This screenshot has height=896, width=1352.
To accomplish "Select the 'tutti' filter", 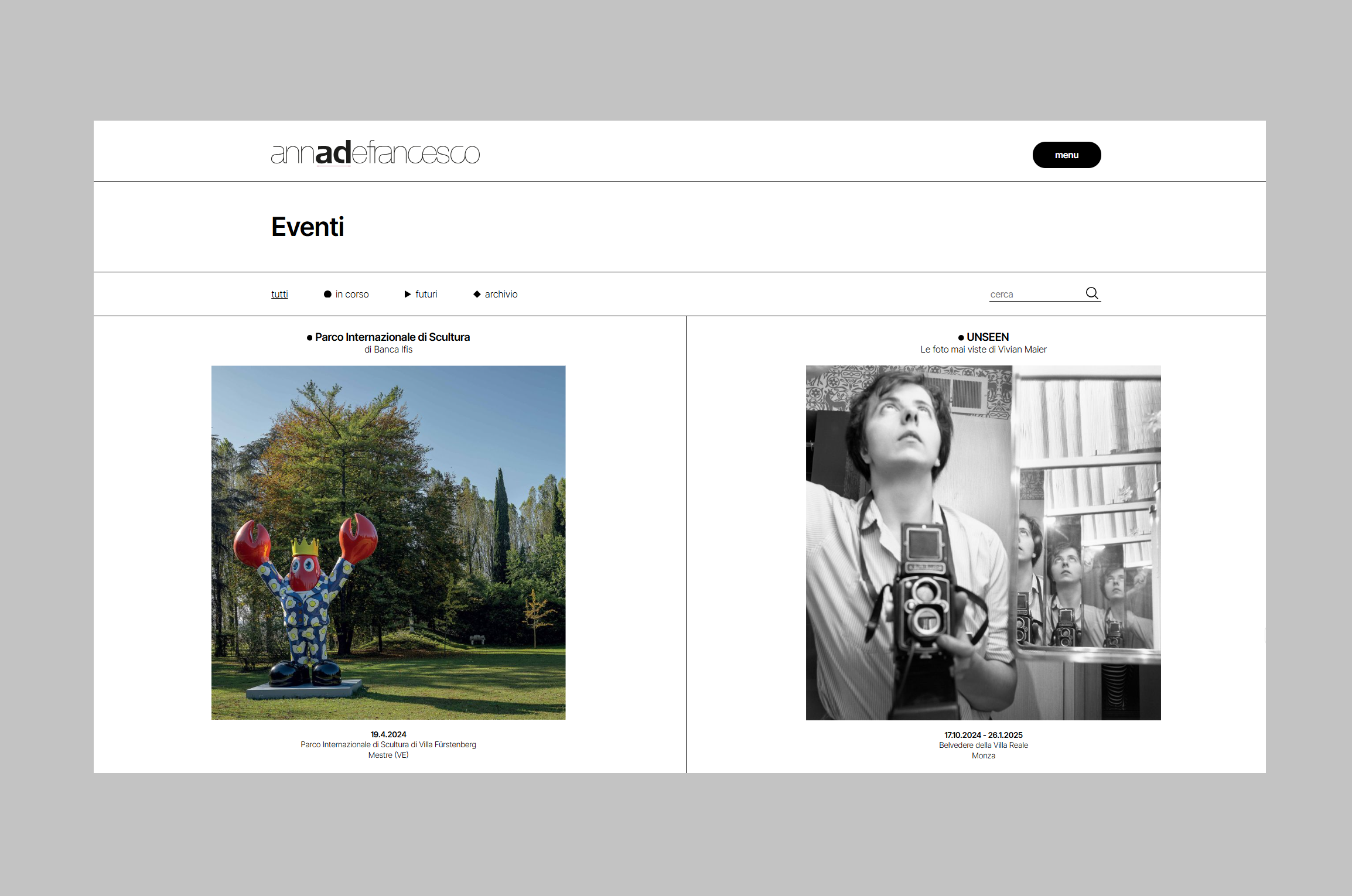I will click(279, 294).
